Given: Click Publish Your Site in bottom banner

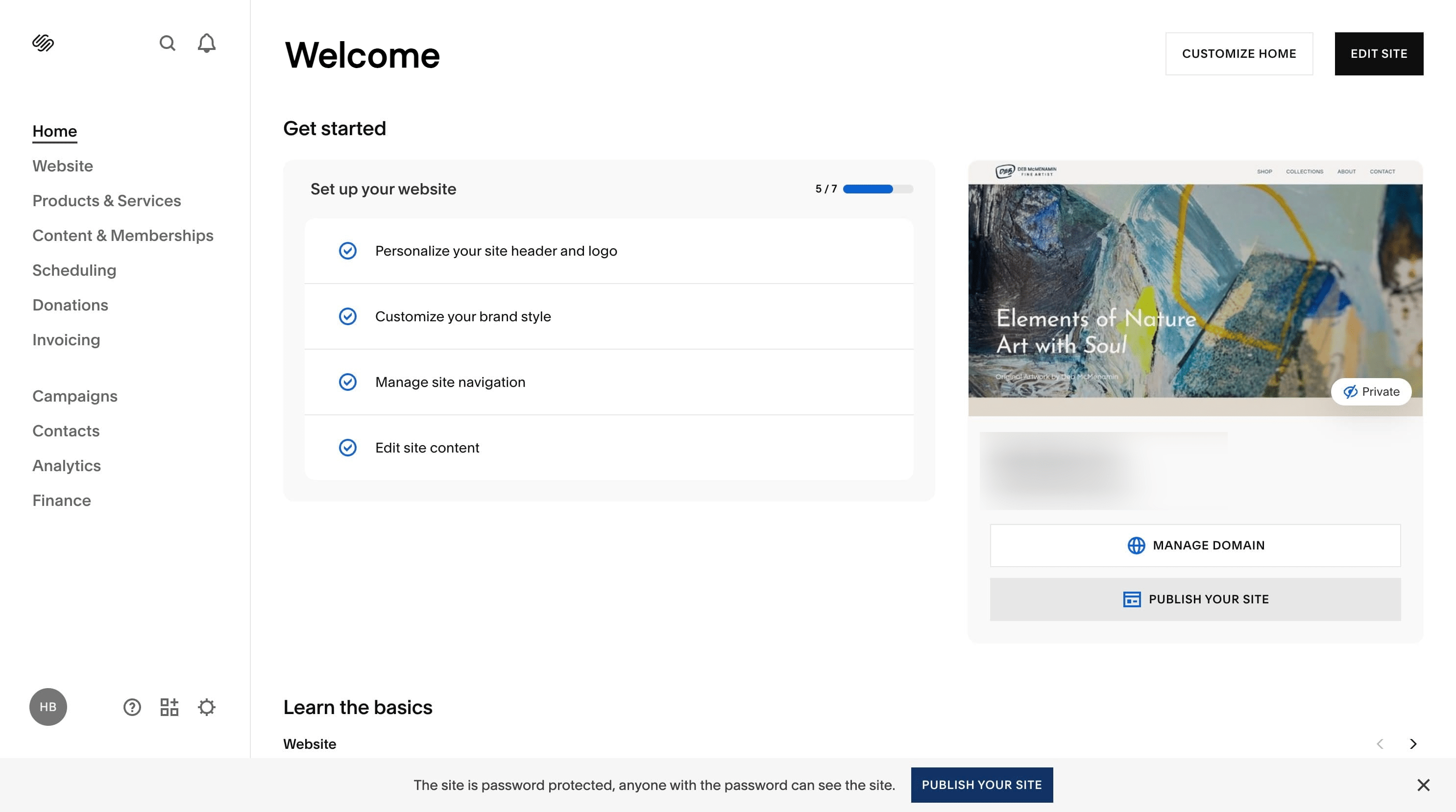Looking at the screenshot, I should [982, 785].
